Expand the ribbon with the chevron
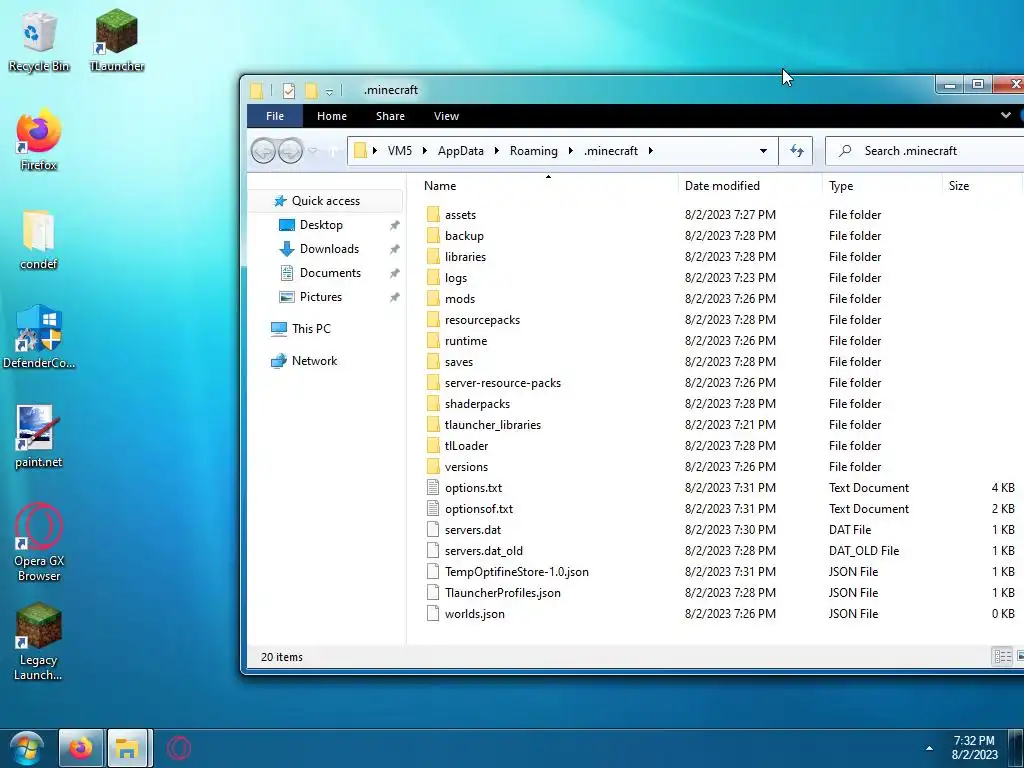Screen dimensions: 1024x768 pos(1006,116)
